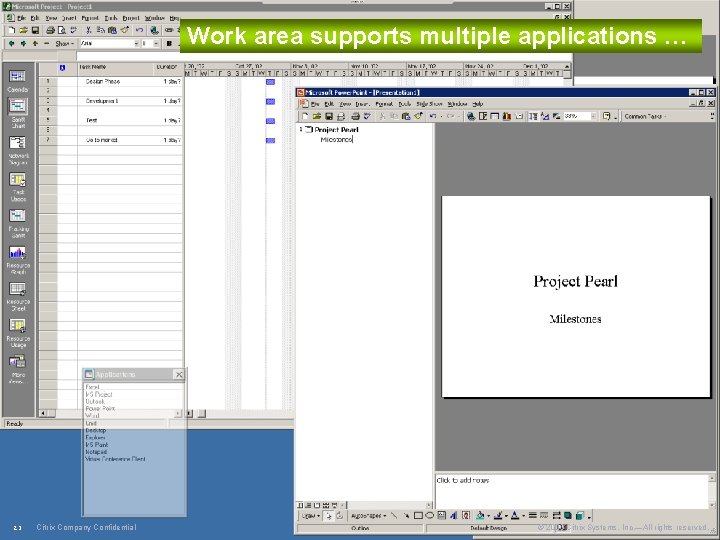Open Resource Graph view in Project's view bar
This screenshot has width=720, height=540.
17,260
